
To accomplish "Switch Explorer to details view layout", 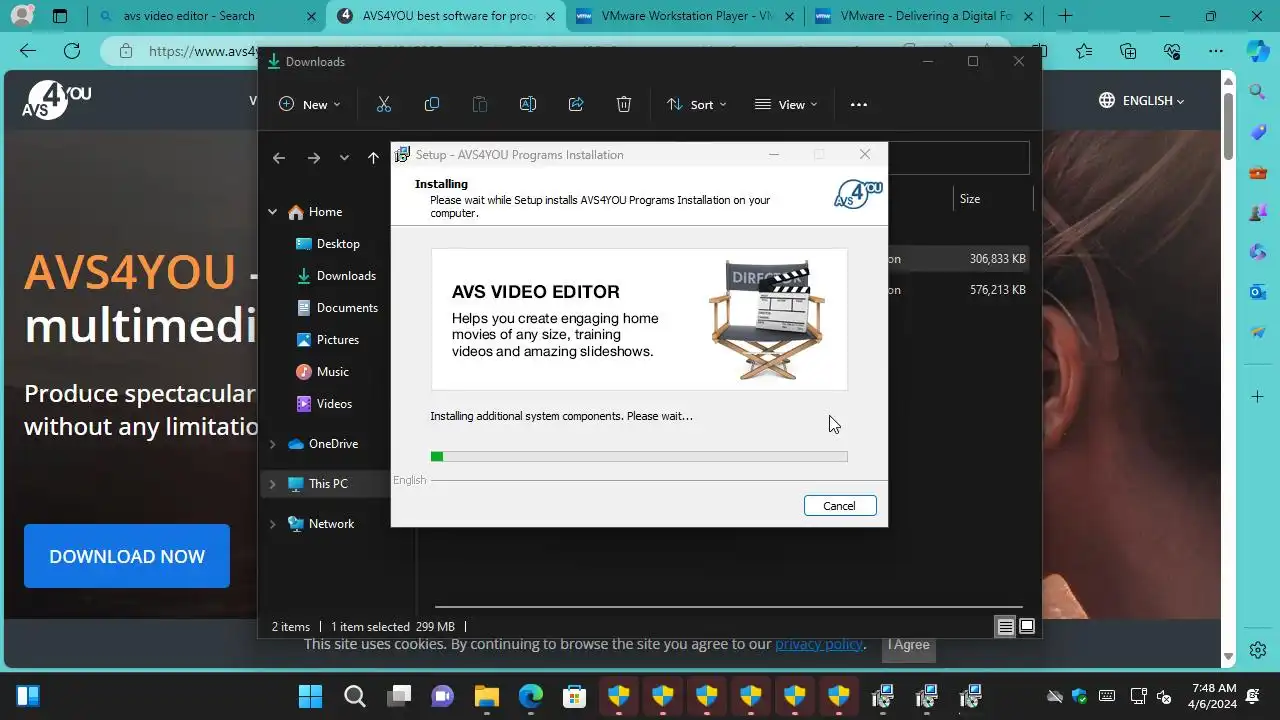I will coord(1006,627).
